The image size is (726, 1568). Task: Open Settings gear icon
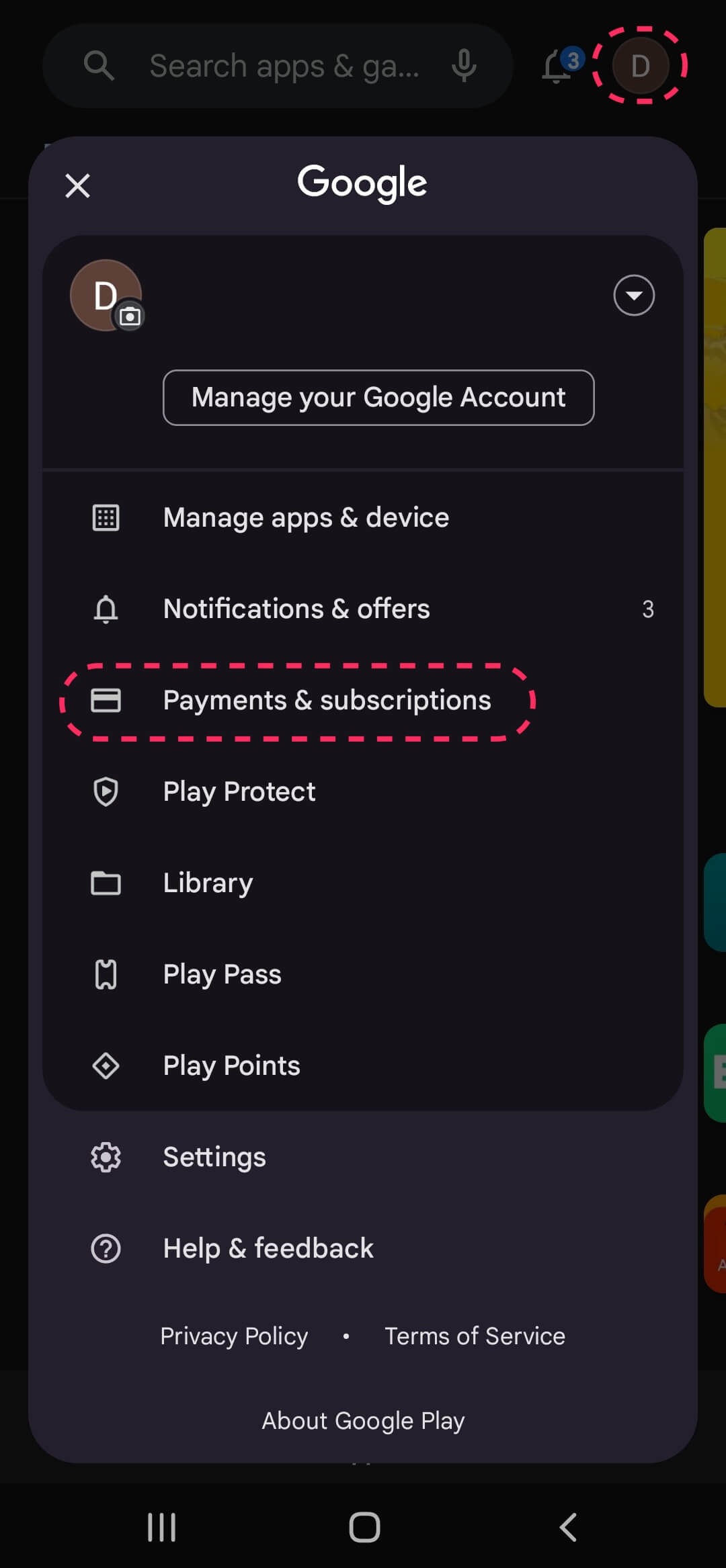[x=106, y=1157]
